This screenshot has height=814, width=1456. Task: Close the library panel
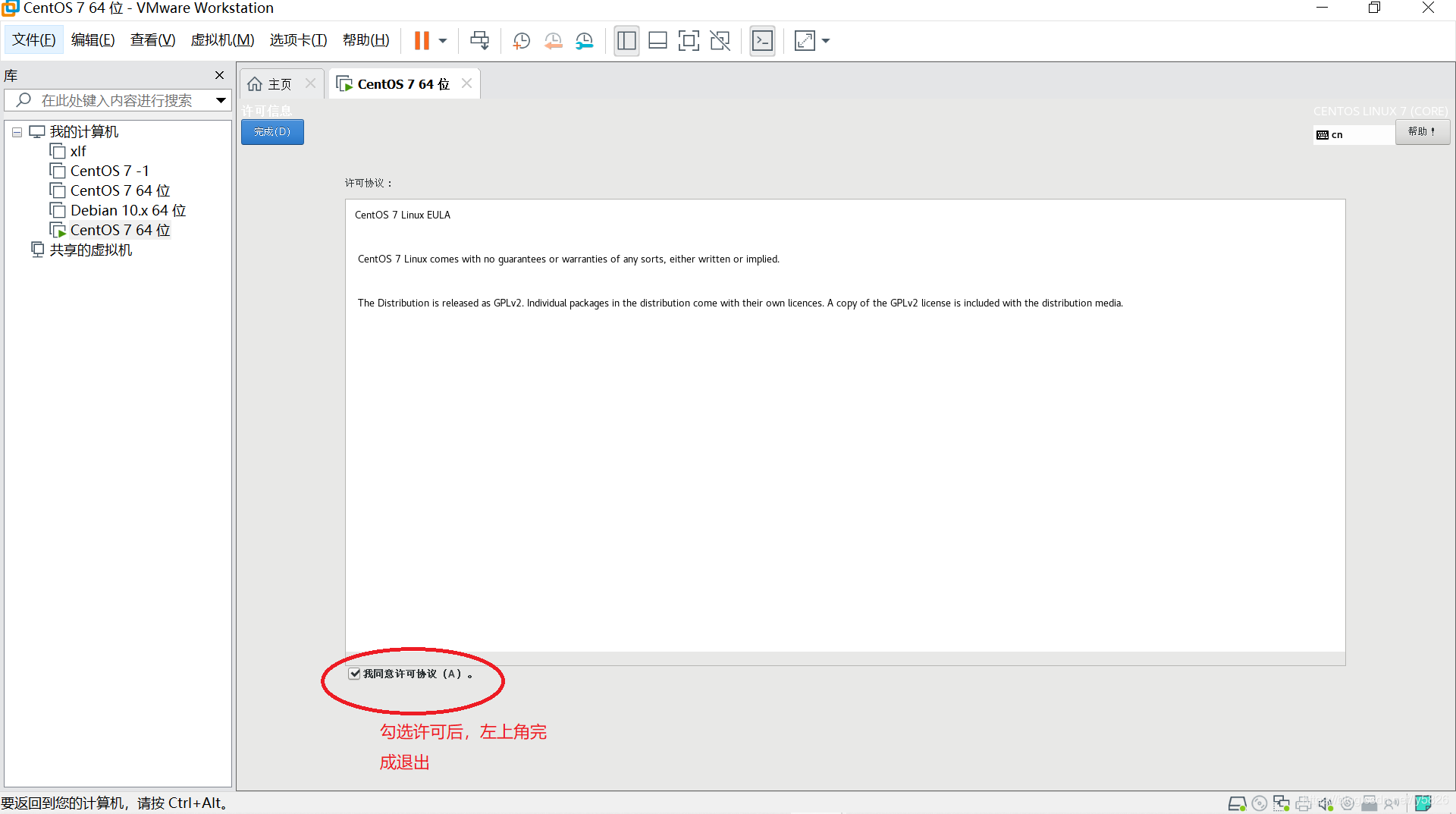tap(219, 75)
